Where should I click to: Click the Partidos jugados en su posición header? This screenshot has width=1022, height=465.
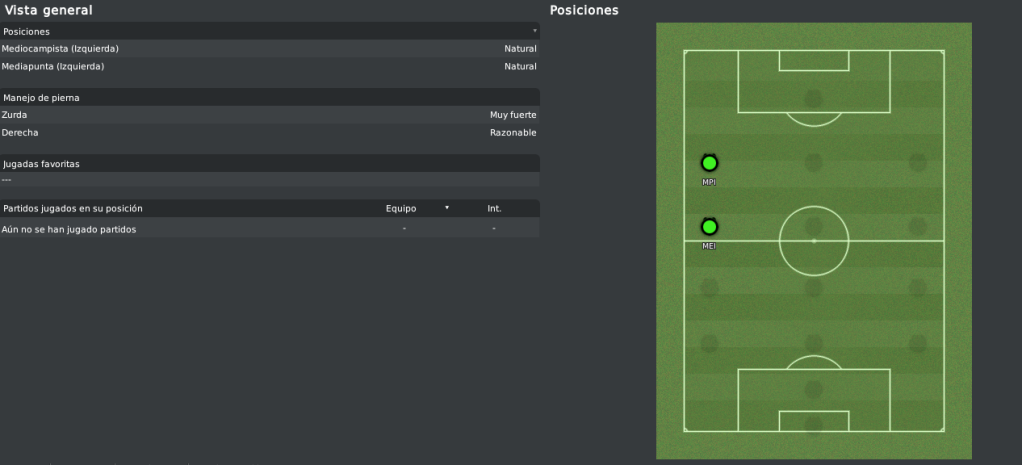coord(73,209)
